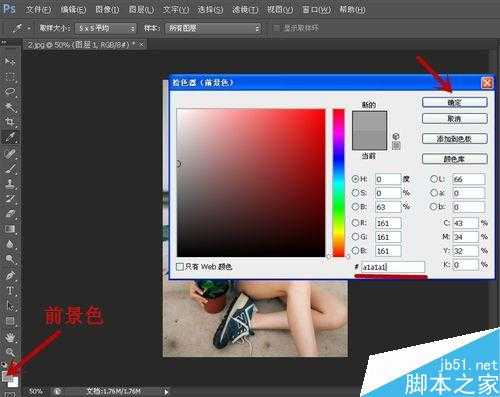Click the status bar icon beside 50% zoom
Screen dimensions: 500x397
pos(57,391)
